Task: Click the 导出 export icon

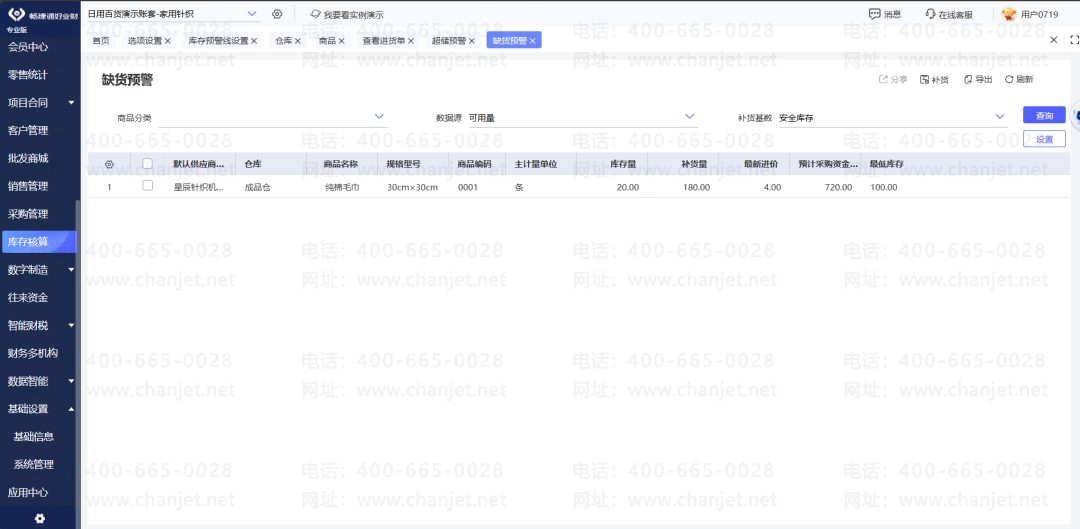Action: 968,79
